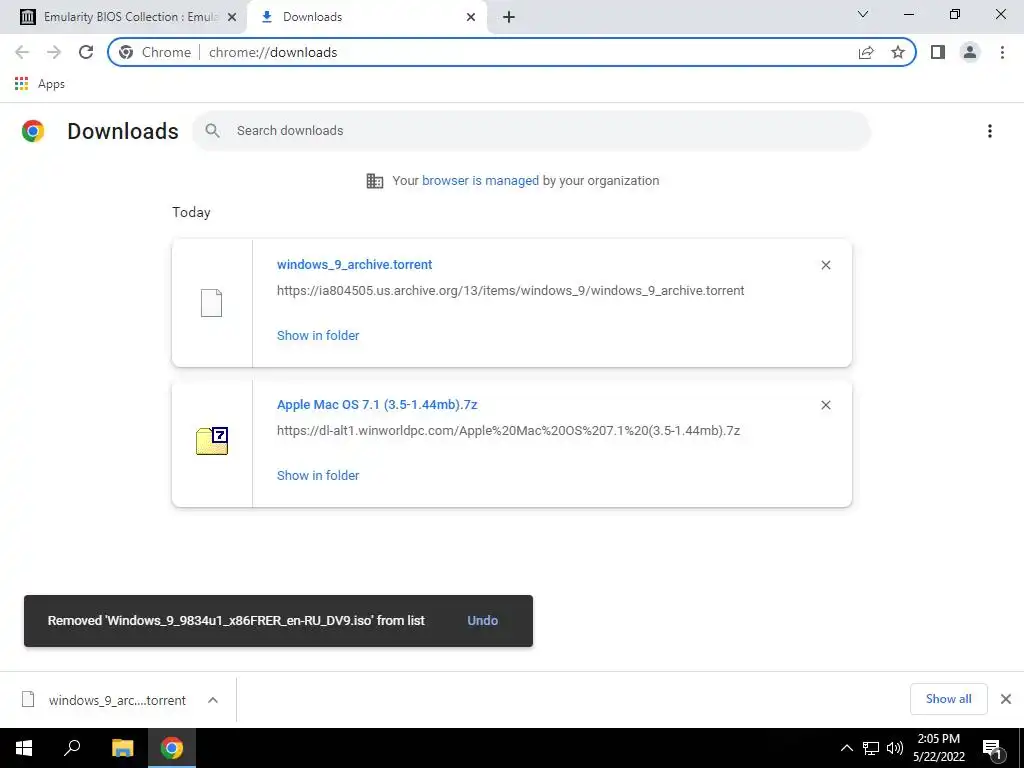Open the windows_9_archive.torrent file link
Screen dimensions: 1024x768
[x=354, y=264]
